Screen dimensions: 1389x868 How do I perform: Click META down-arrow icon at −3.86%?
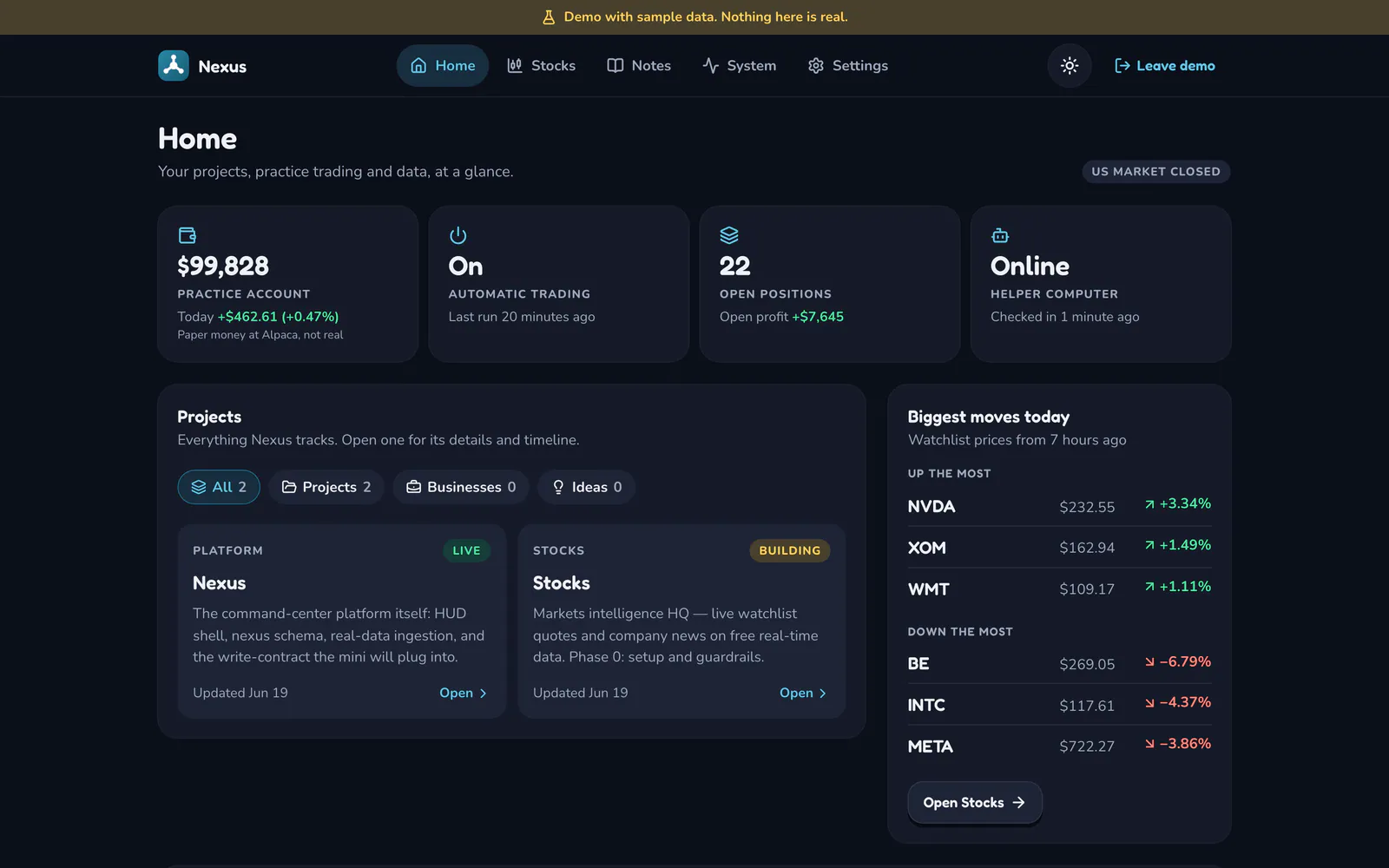(1149, 744)
